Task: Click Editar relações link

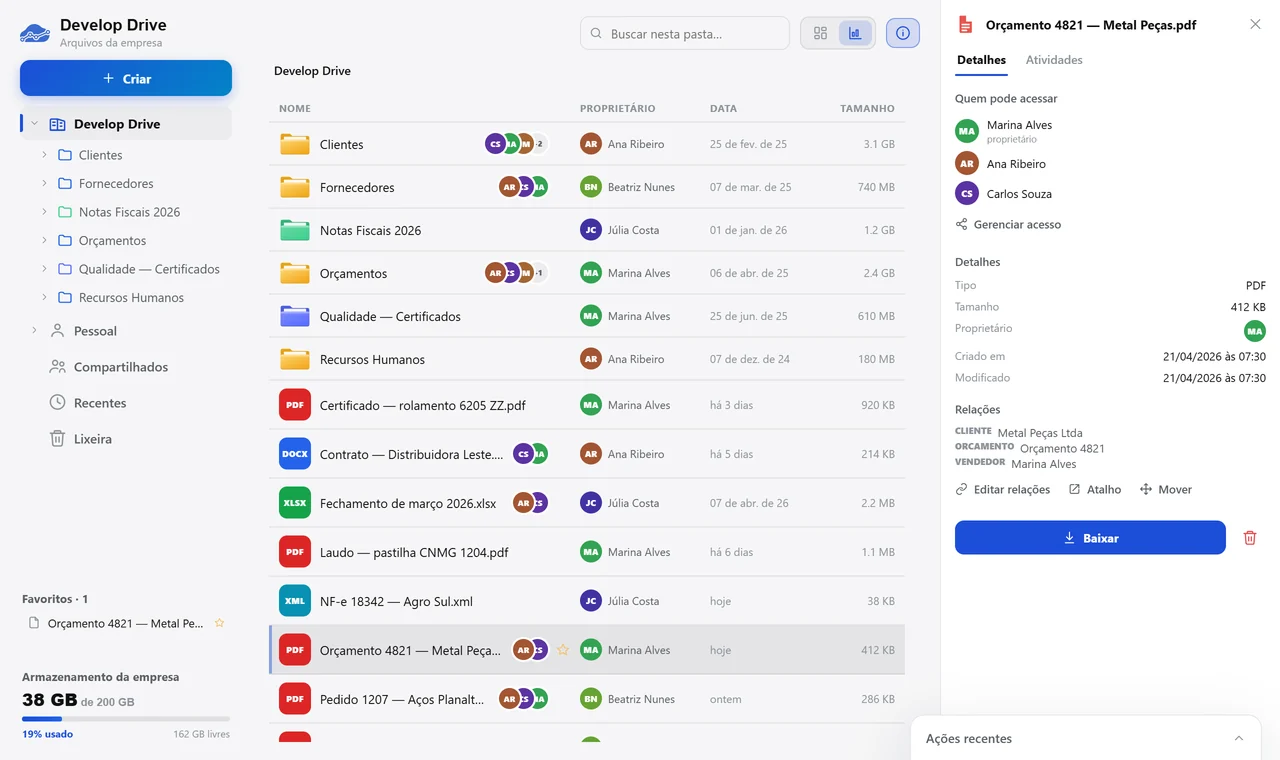Action: coord(1003,489)
